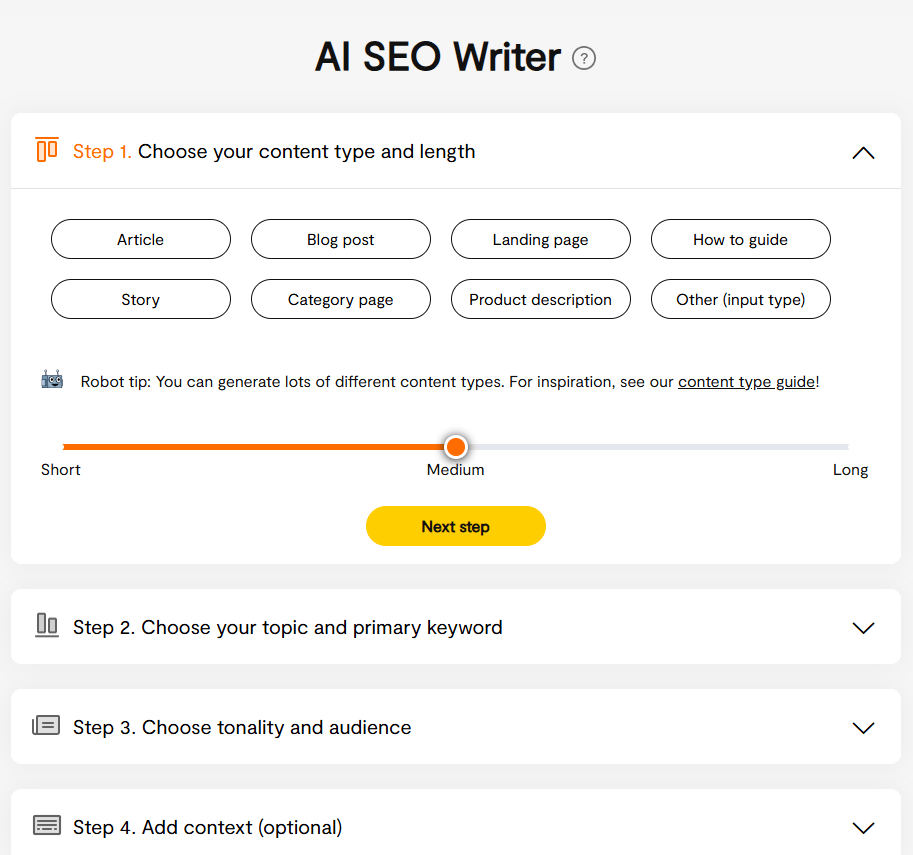Pick the Other (input type) option

740,299
